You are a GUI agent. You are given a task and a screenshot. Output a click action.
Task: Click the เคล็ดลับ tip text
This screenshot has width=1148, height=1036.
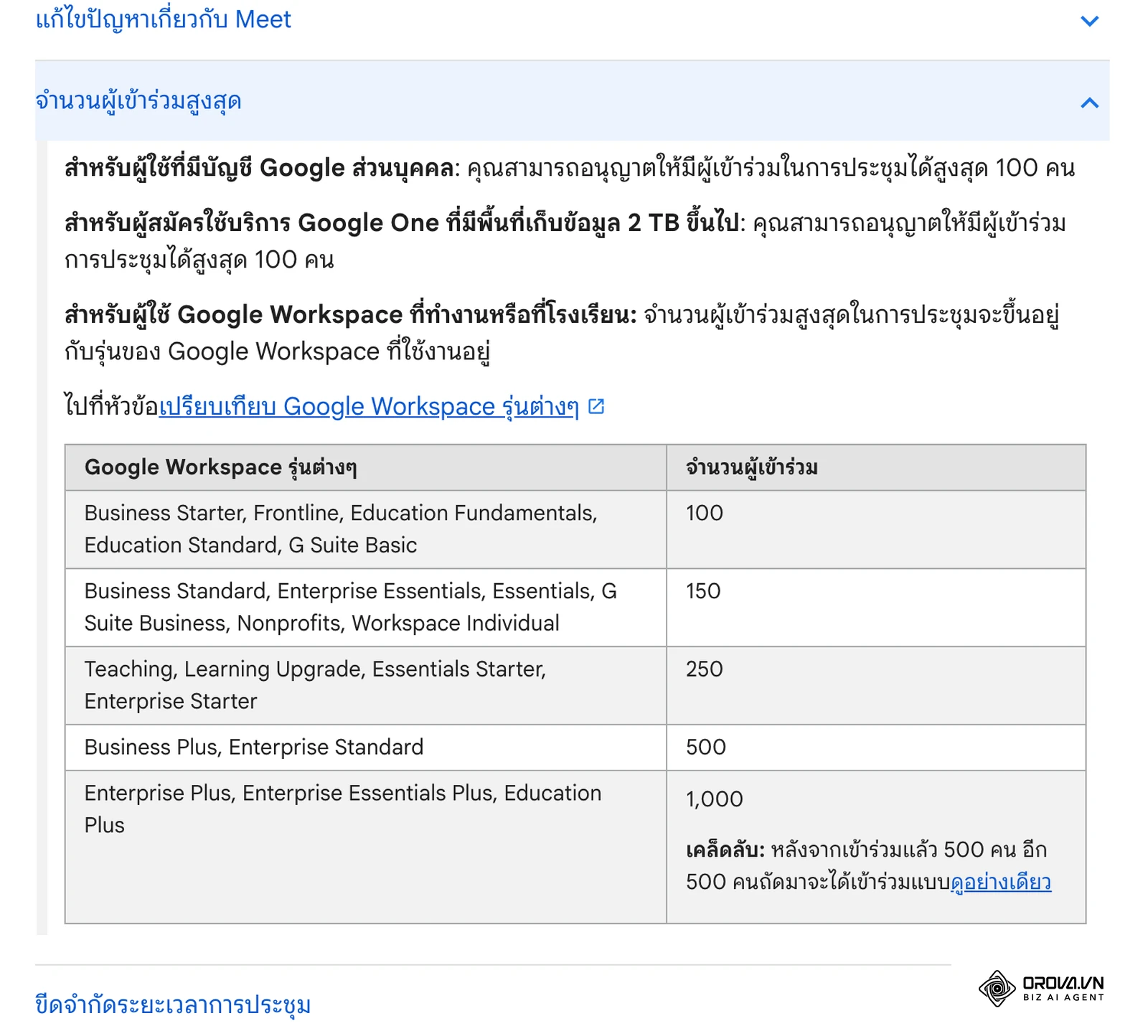pyautogui.click(x=868, y=866)
